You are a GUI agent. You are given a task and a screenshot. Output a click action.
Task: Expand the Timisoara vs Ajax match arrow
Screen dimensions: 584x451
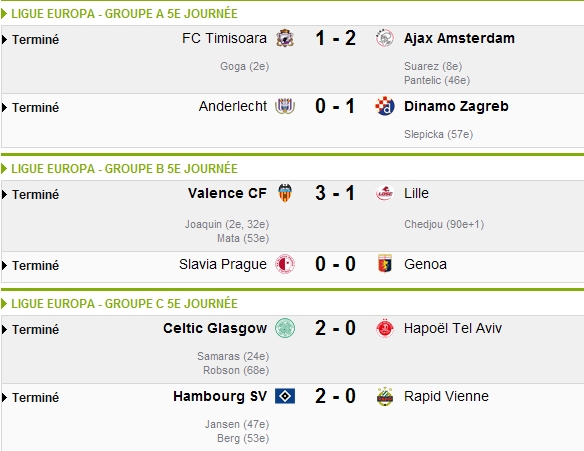(x=4, y=39)
